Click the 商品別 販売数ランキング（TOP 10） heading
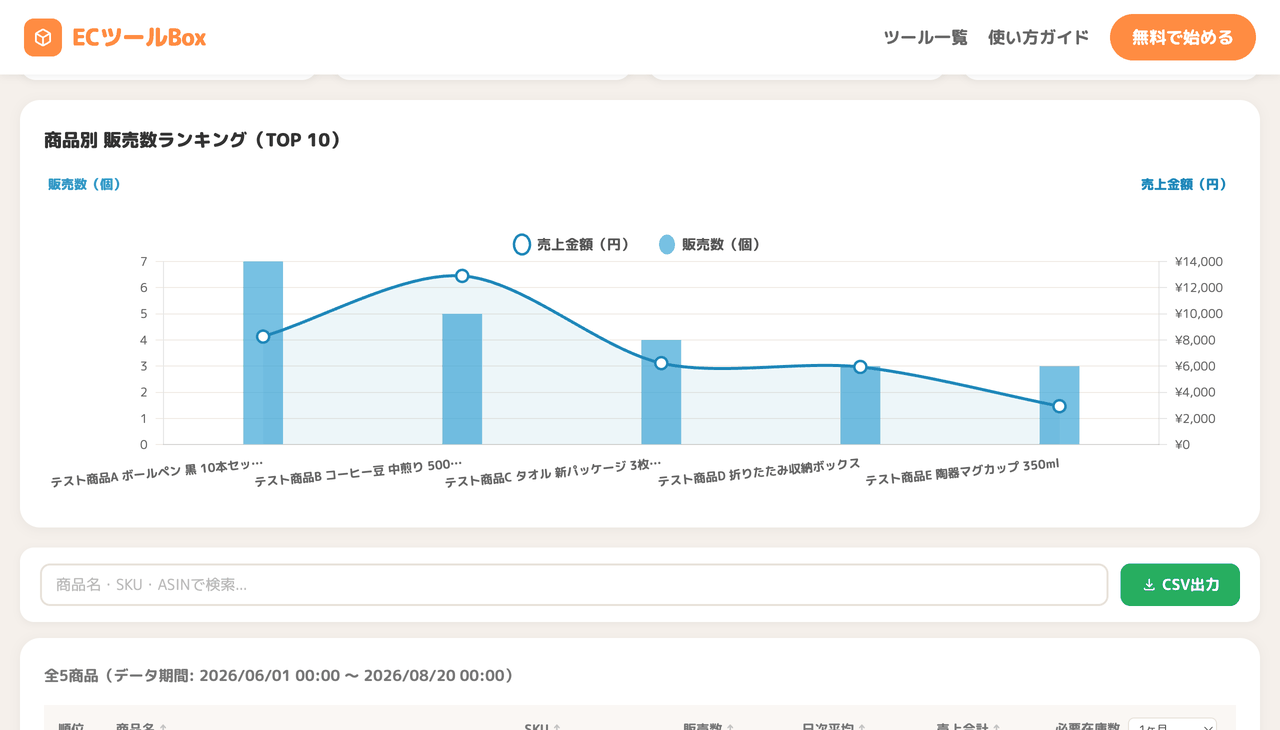1280x730 pixels. 193,140
